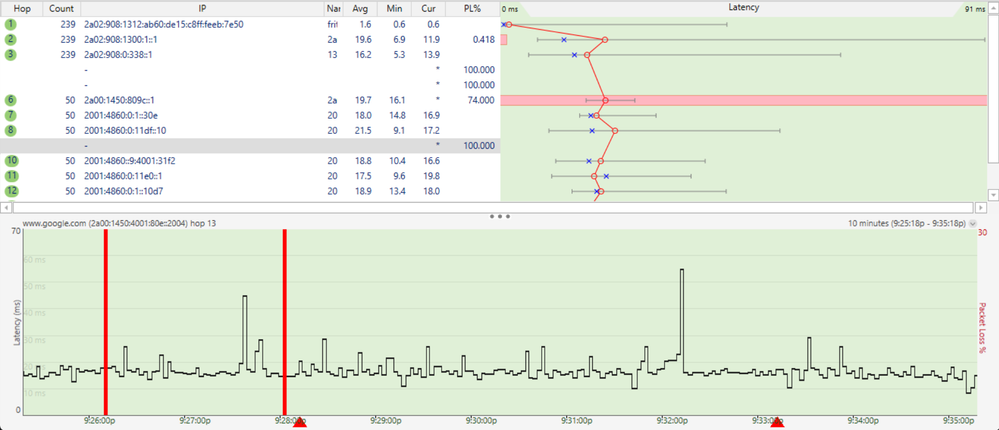This screenshot has height=430, width=999.
Task: Click the red marker triangle near 9:33:00p
Action: pyautogui.click(x=777, y=422)
